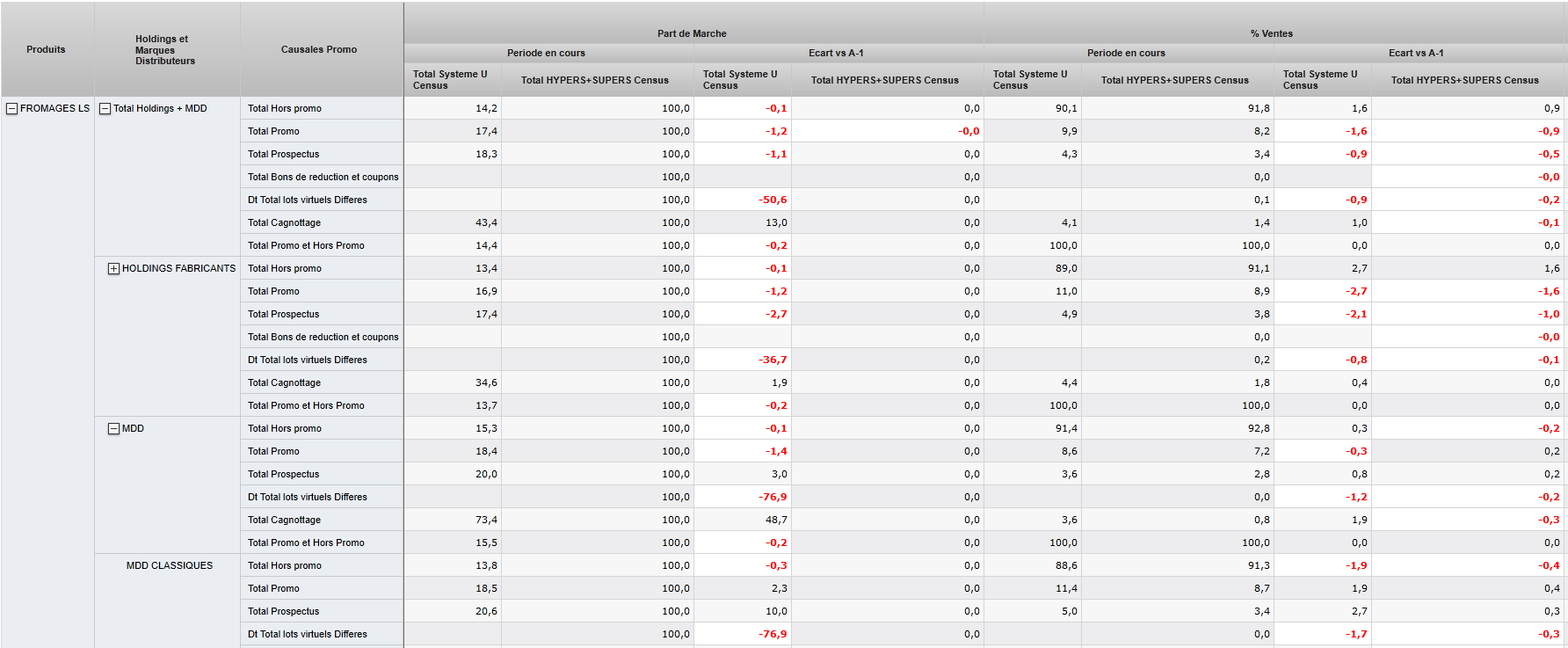Click the cell showing 88,6
Viewport: 1568px width, 648px height.
1033,565
